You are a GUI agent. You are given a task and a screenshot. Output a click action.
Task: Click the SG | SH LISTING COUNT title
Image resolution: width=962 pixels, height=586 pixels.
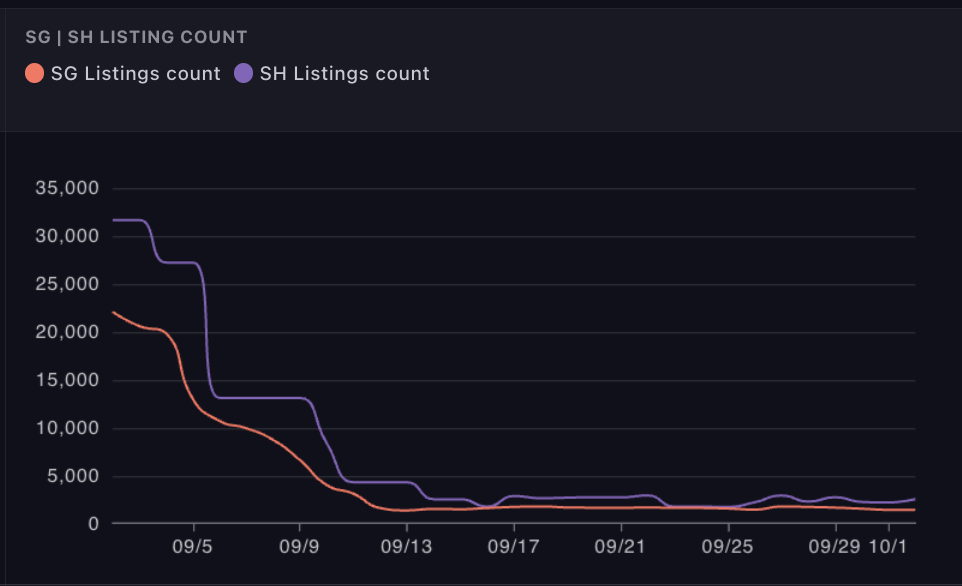[136, 37]
